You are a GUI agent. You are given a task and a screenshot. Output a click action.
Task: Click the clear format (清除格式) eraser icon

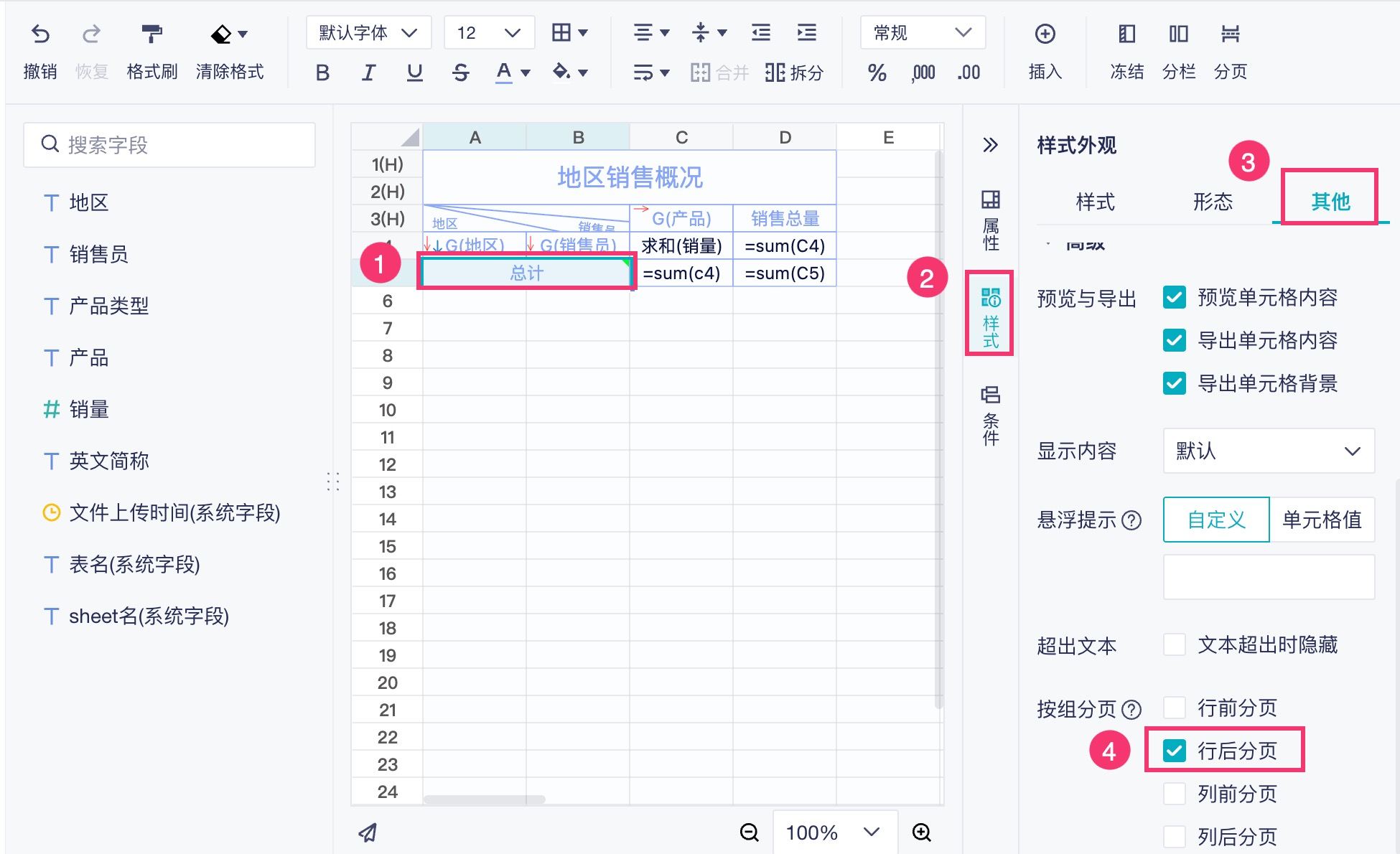click(221, 34)
